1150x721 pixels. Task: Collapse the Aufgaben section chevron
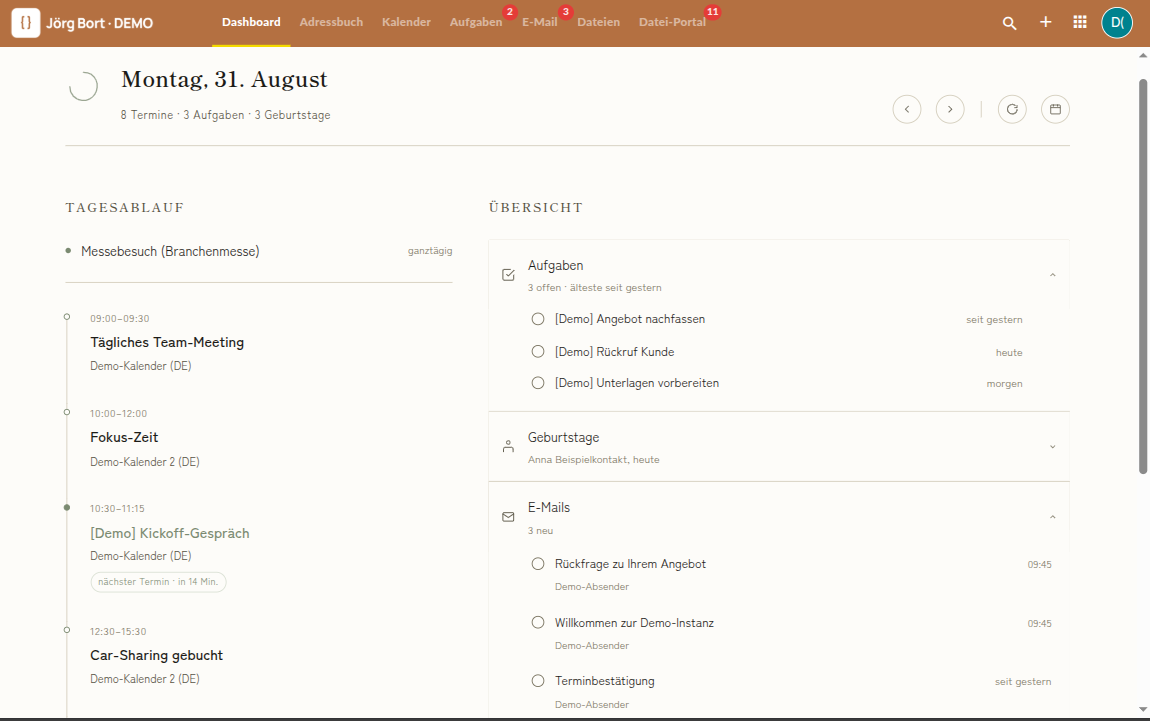[x=1052, y=275]
